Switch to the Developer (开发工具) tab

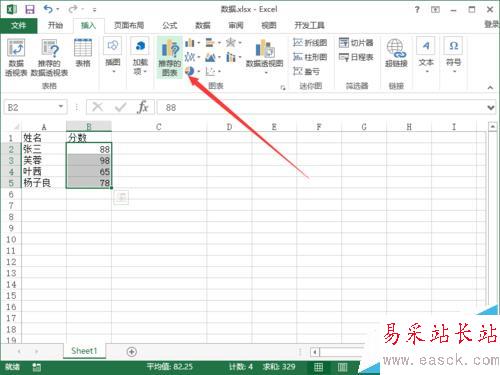point(309,25)
